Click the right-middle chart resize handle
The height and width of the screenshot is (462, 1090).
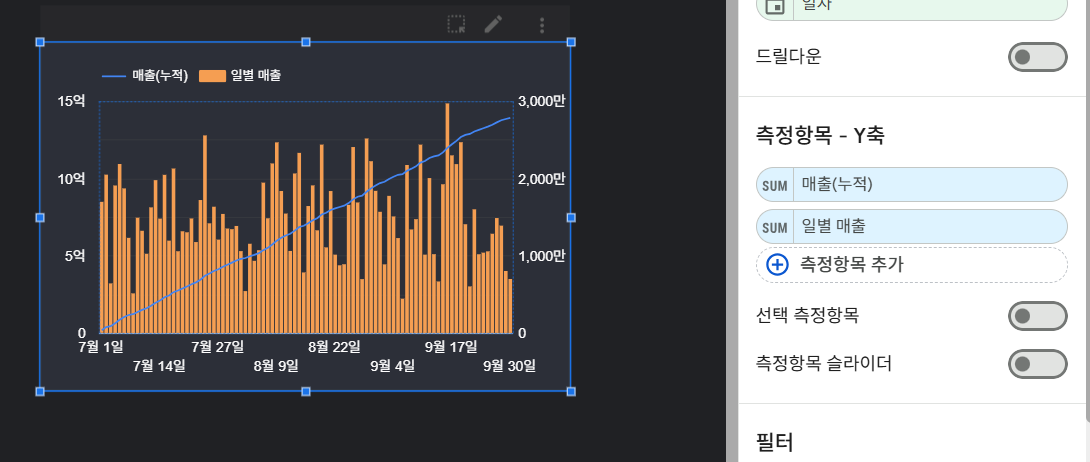(x=571, y=217)
